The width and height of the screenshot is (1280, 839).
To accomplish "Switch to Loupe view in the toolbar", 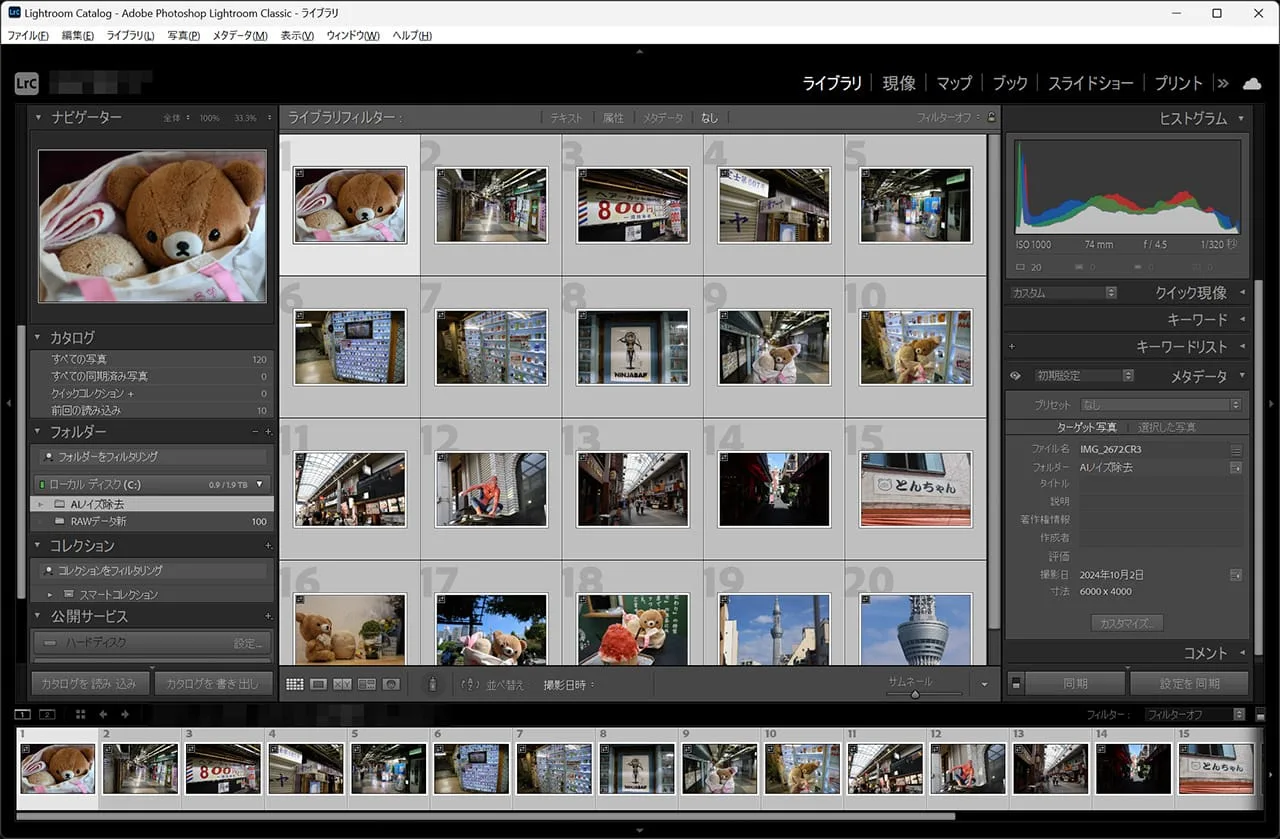I will pos(318,684).
